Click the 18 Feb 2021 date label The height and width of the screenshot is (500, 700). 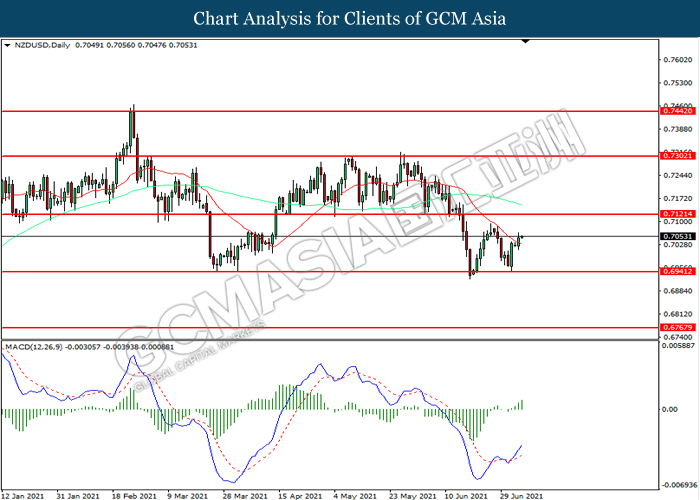[134, 496]
